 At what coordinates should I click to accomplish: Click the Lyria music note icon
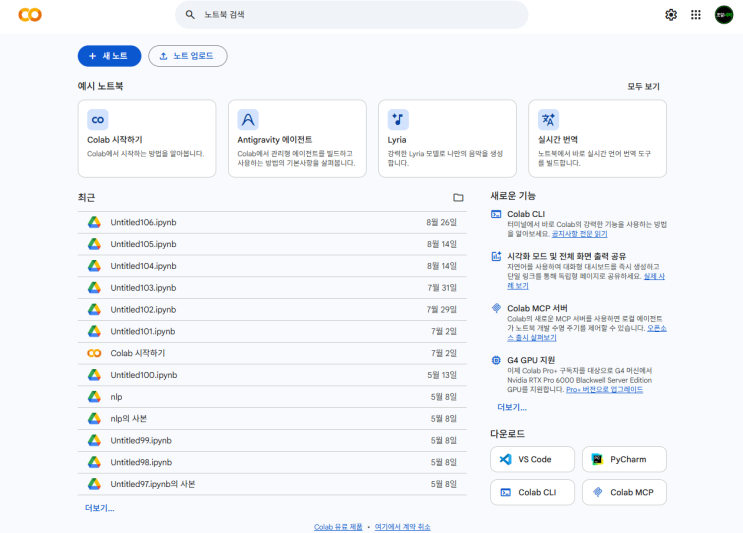click(398, 119)
